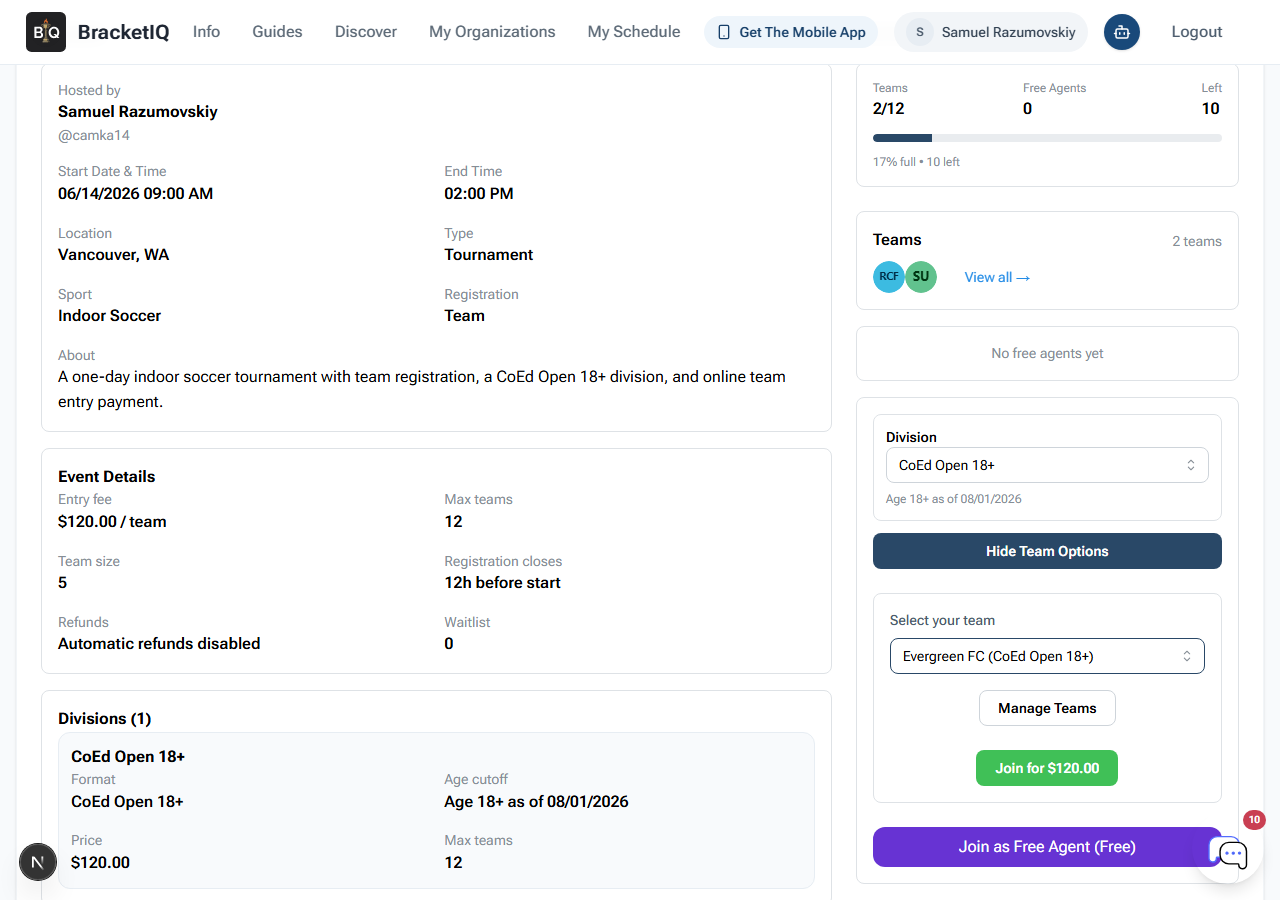Viewport: 1280px width, 900px height.
Task: Open My Schedule
Action: (x=634, y=32)
